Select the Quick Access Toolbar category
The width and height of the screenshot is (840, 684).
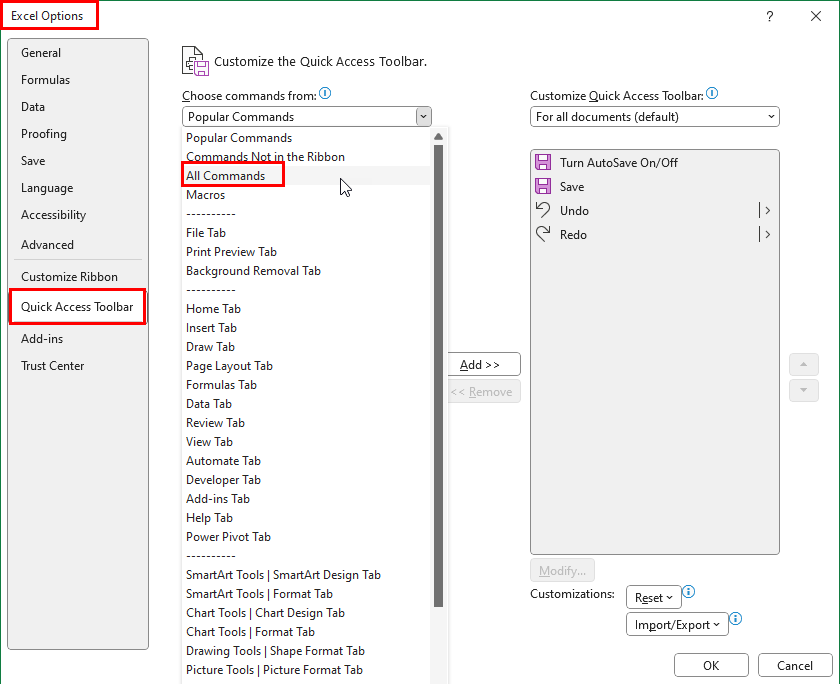78,307
